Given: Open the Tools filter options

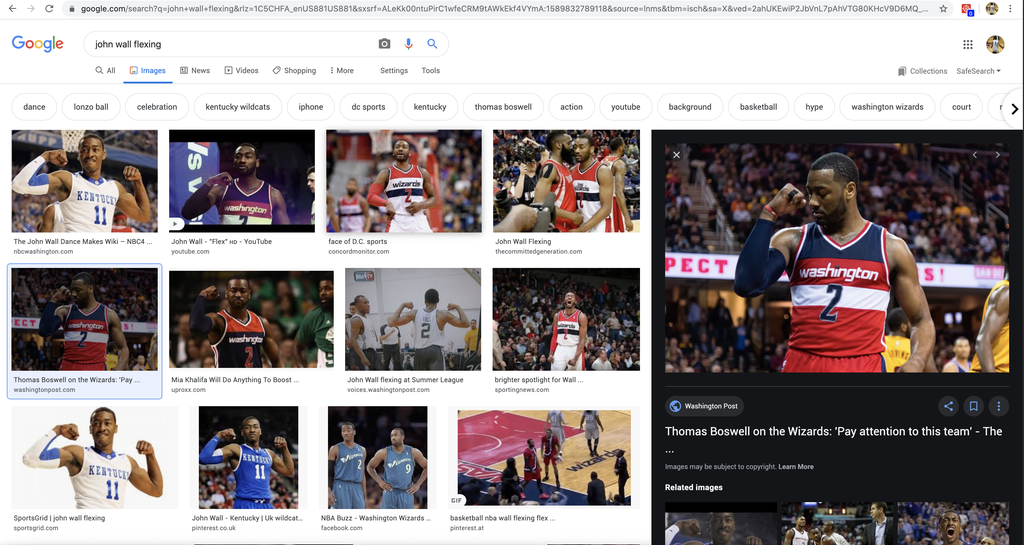Looking at the screenshot, I should pos(430,70).
